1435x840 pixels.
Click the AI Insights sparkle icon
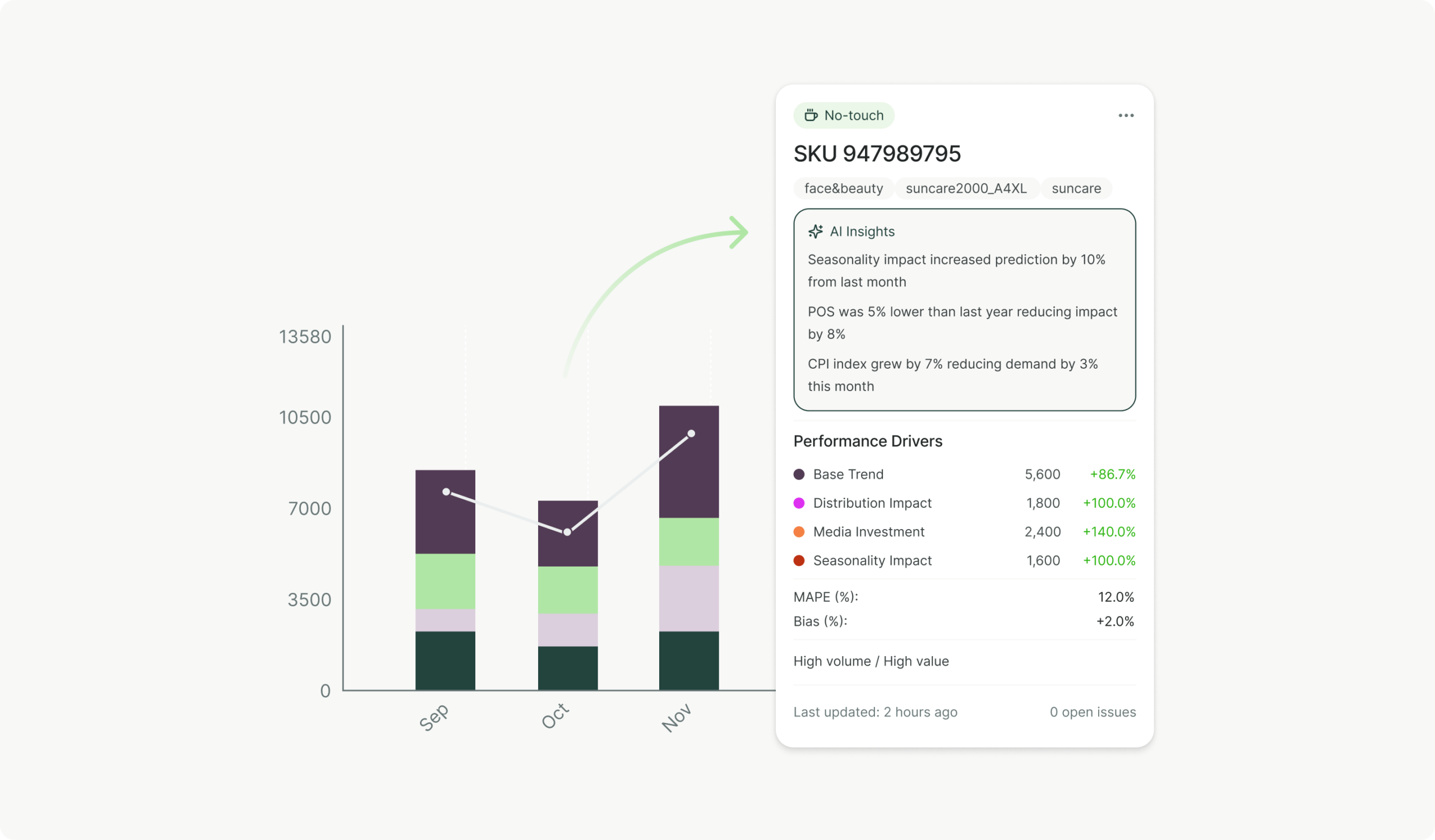tap(816, 231)
